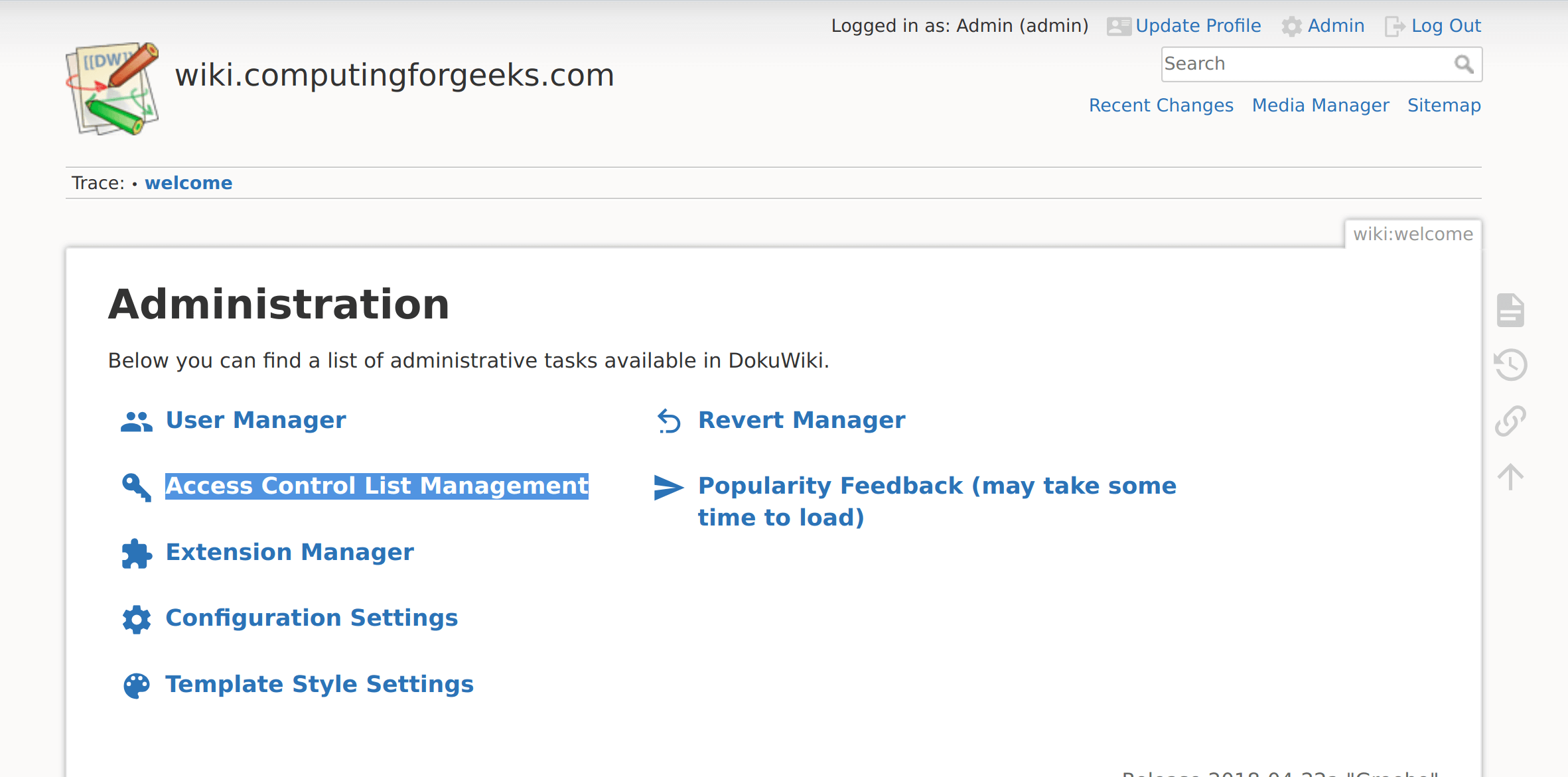Click the 'Logged in as: Admin (admin)' text

pos(960,26)
